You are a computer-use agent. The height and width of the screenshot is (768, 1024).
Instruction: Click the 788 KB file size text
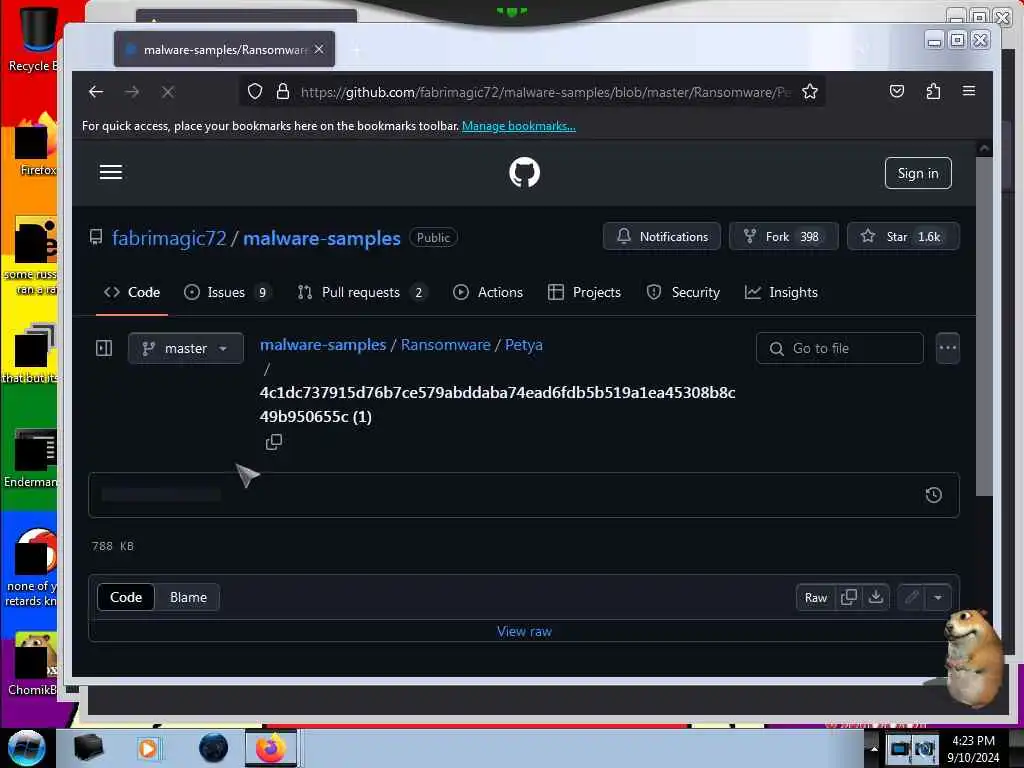click(x=112, y=546)
